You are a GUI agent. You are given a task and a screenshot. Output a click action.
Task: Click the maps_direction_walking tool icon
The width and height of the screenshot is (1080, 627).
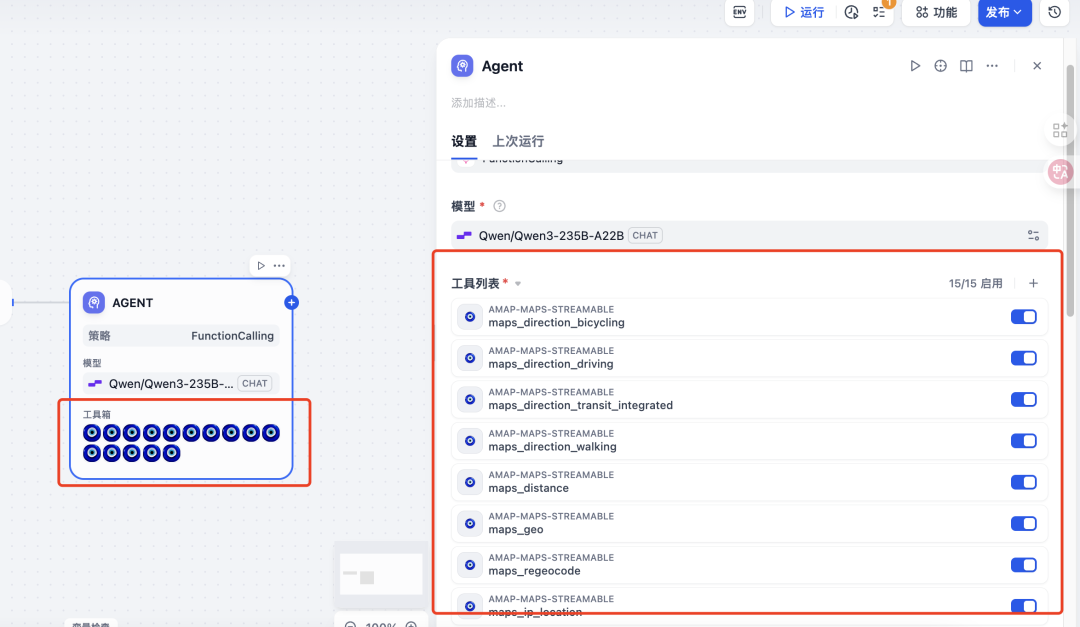(470, 441)
